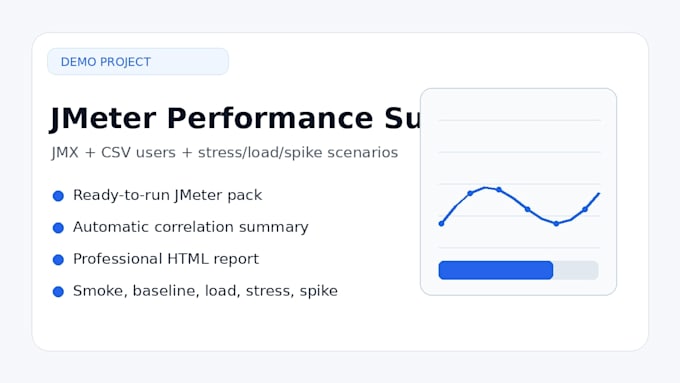The width and height of the screenshot is (680, 383).
Task: Select the Smoke, baseline, load, stress, spike text
Action: (205, 291)
